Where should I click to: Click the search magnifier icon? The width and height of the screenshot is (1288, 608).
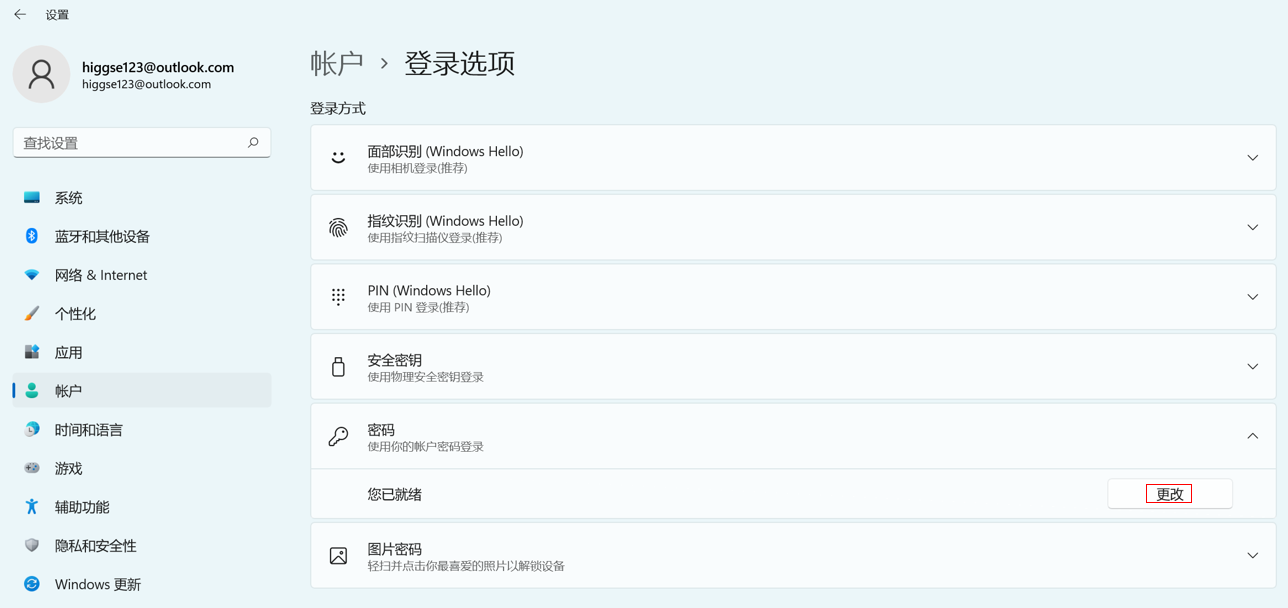[253, 143]
